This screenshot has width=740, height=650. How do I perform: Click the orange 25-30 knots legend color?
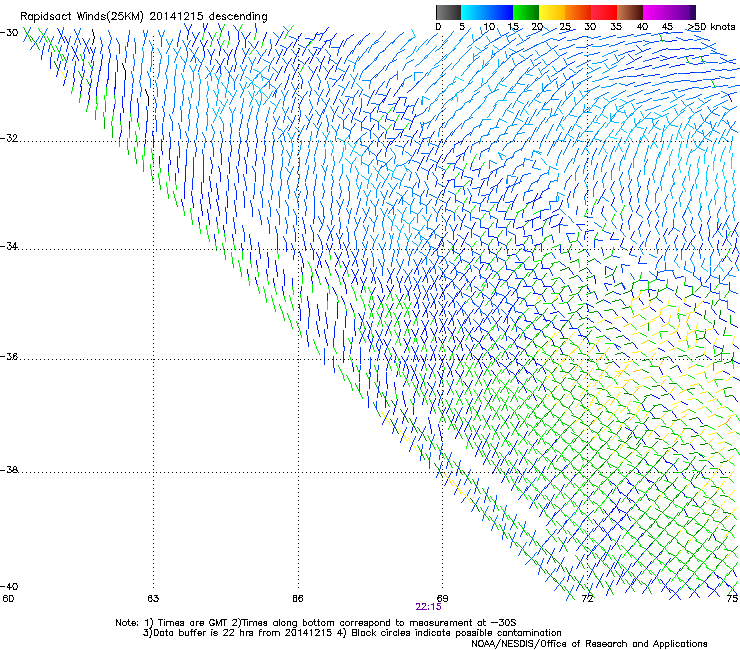(578, 12)
